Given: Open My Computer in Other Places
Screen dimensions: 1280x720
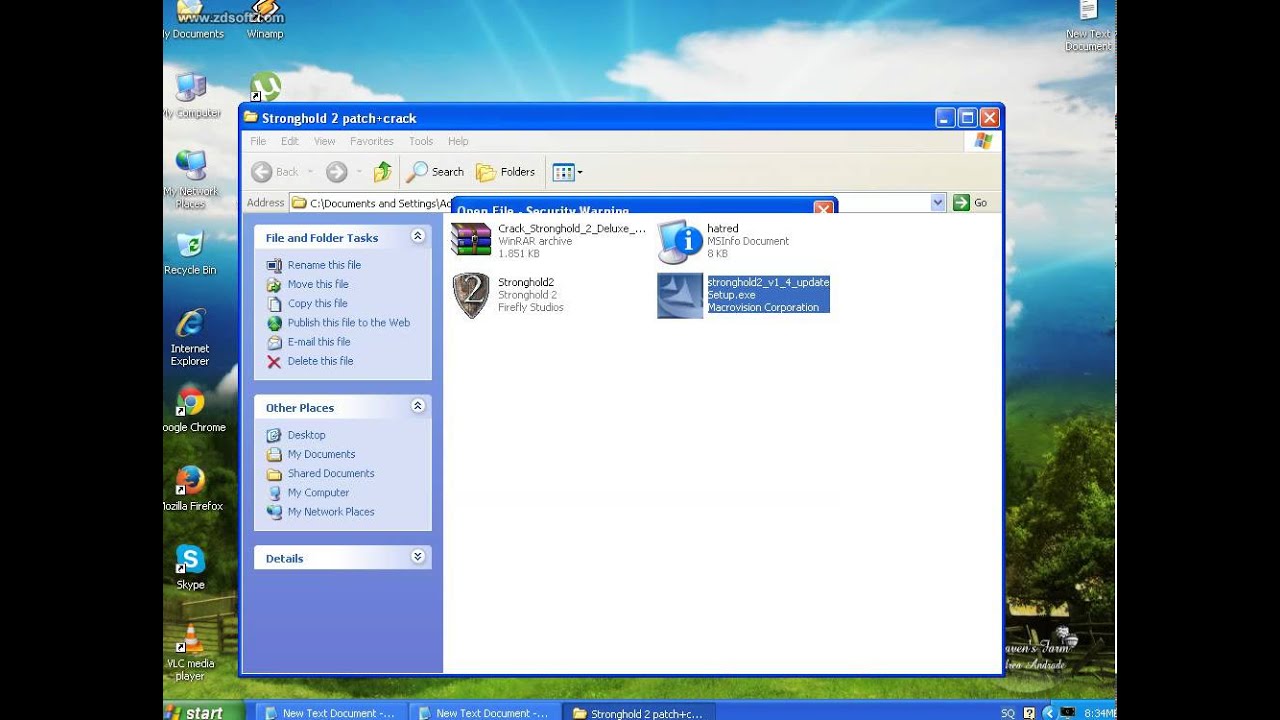Looking at the screenshot, I should click(318, 492).
